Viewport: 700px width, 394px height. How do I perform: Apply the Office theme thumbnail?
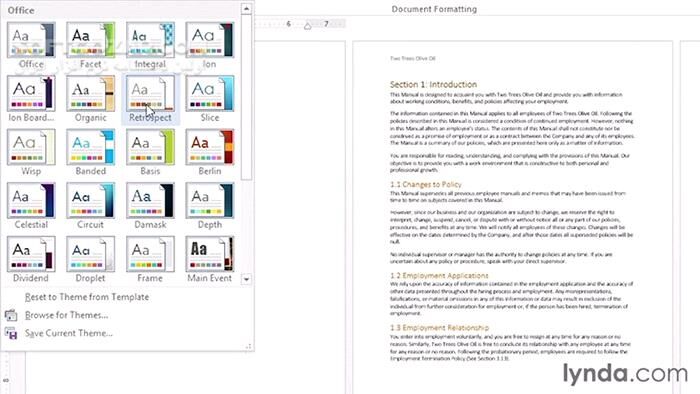click(31, 40)
